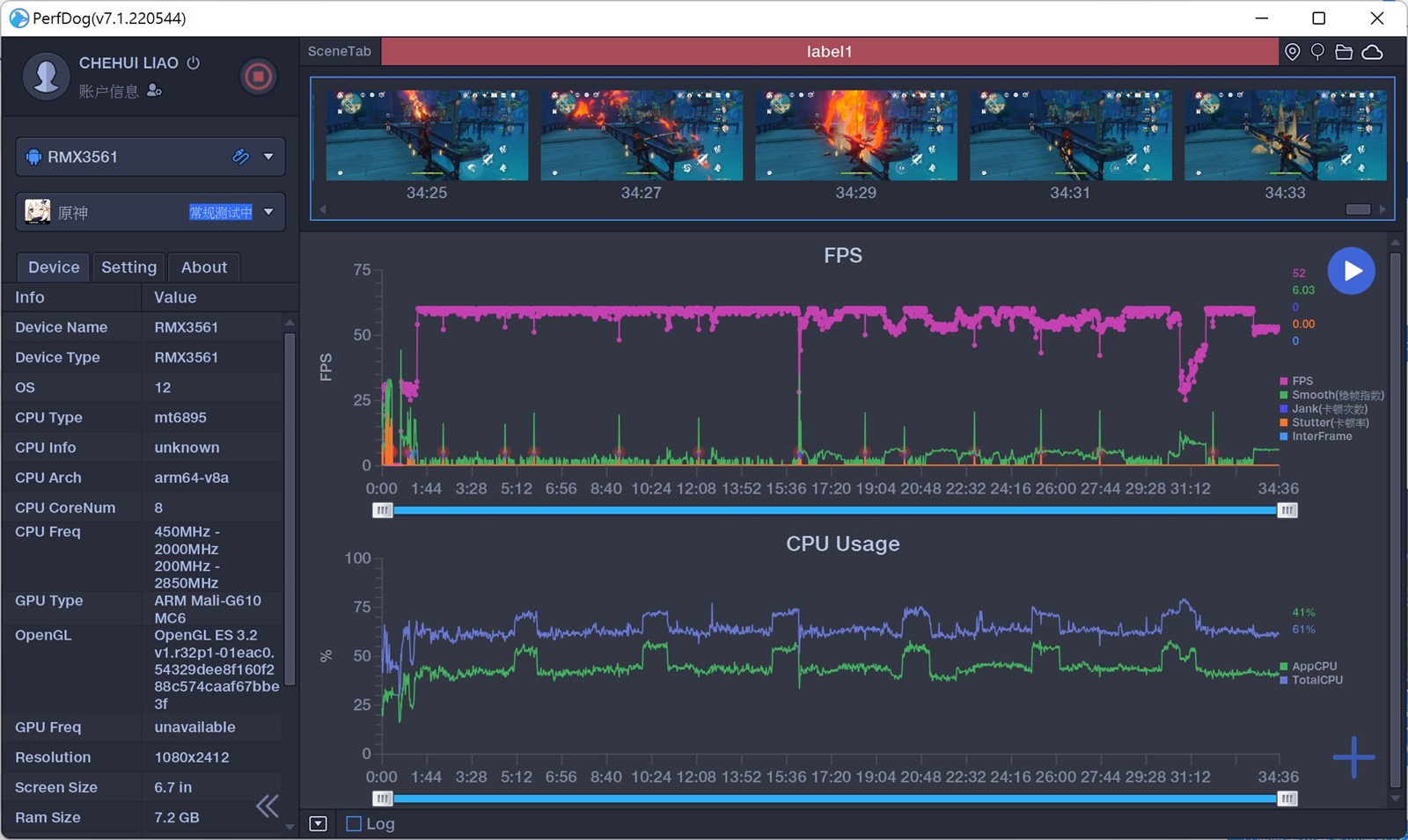
Task: Collapse the left panel with double chevron
Action: tap(268, 806)
